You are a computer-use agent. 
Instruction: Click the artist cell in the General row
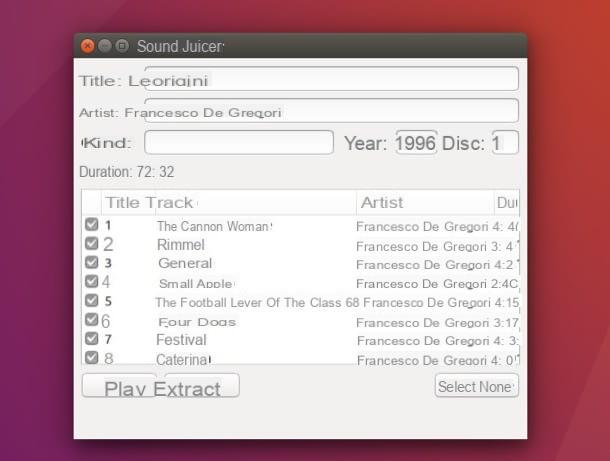point(423,265)
